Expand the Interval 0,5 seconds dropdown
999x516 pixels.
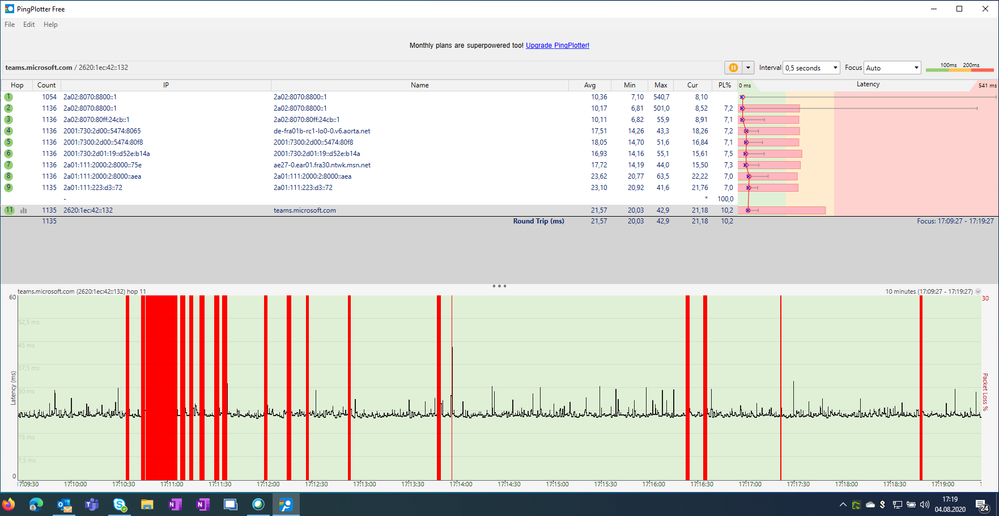(811, 68)
